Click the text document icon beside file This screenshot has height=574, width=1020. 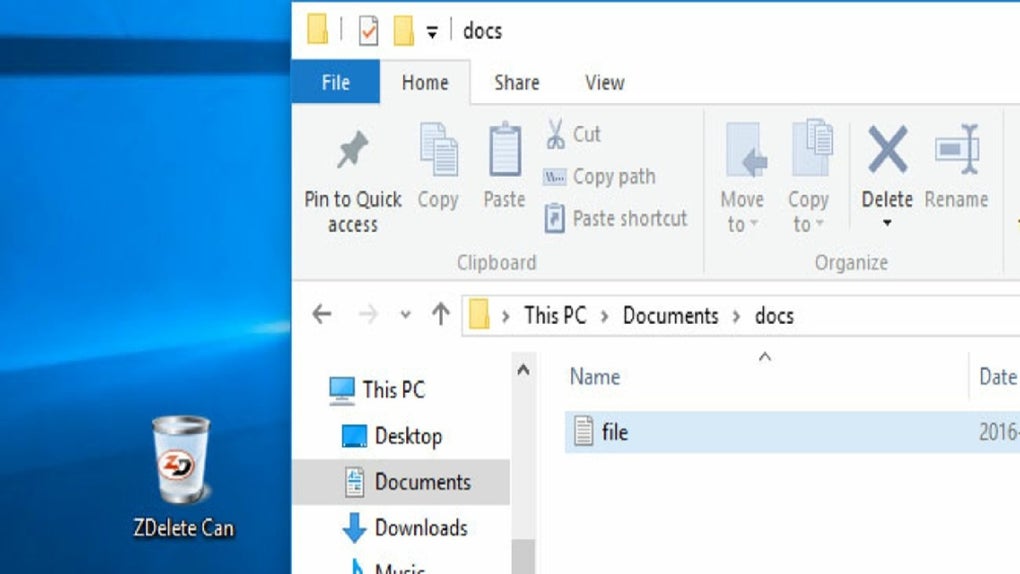[x=583, y=431]
